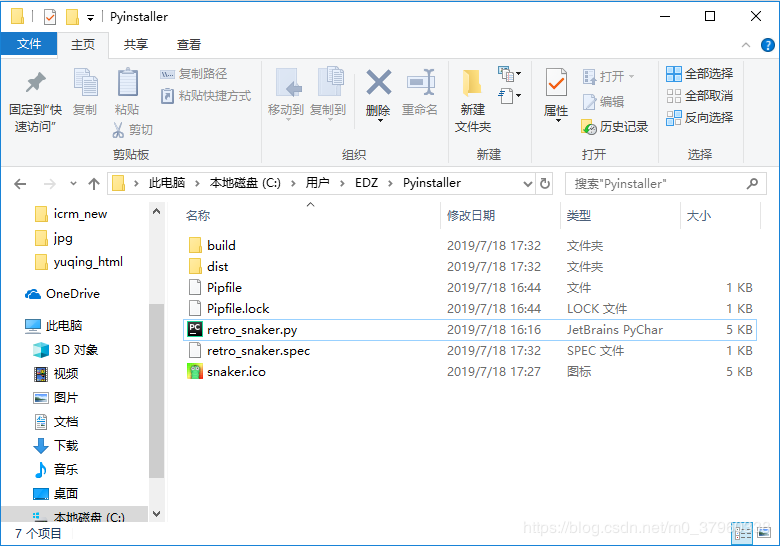Screen dimensions: 780x546
Task: Open the Copy to (复制到) menu
Action: (x=328, y=92)
